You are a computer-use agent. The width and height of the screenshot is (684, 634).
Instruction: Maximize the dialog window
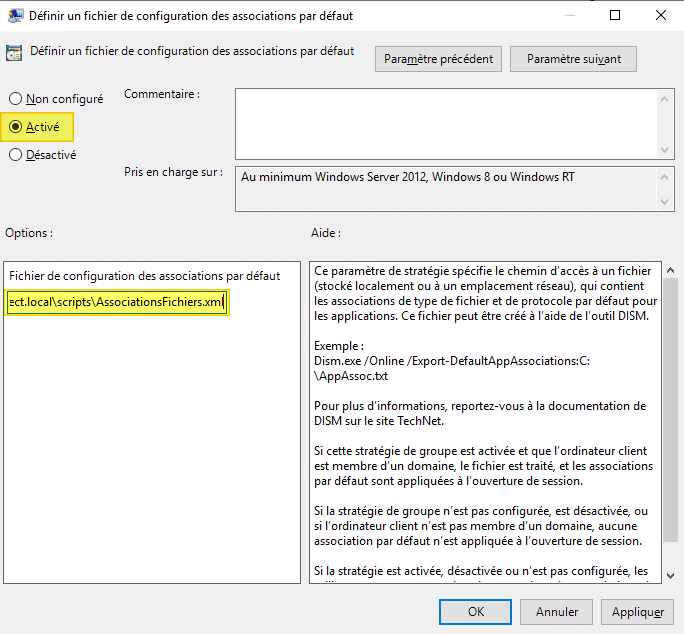[x=615, y=15]
